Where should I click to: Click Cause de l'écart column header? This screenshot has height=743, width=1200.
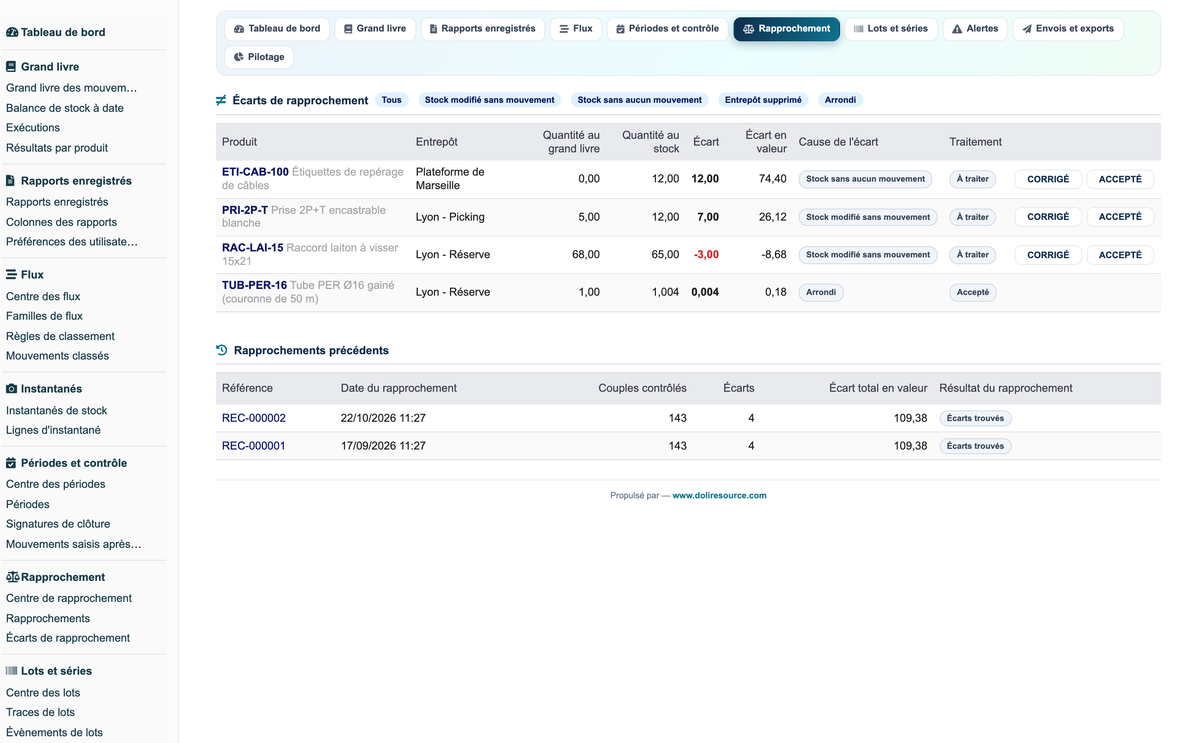pyautogui.click(x=838, y=142)
